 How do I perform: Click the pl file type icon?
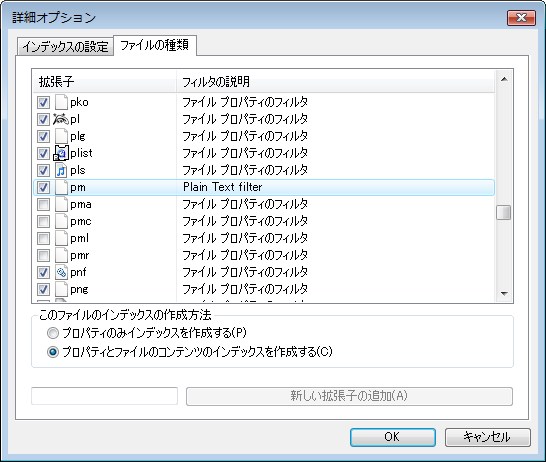[61, 119]
